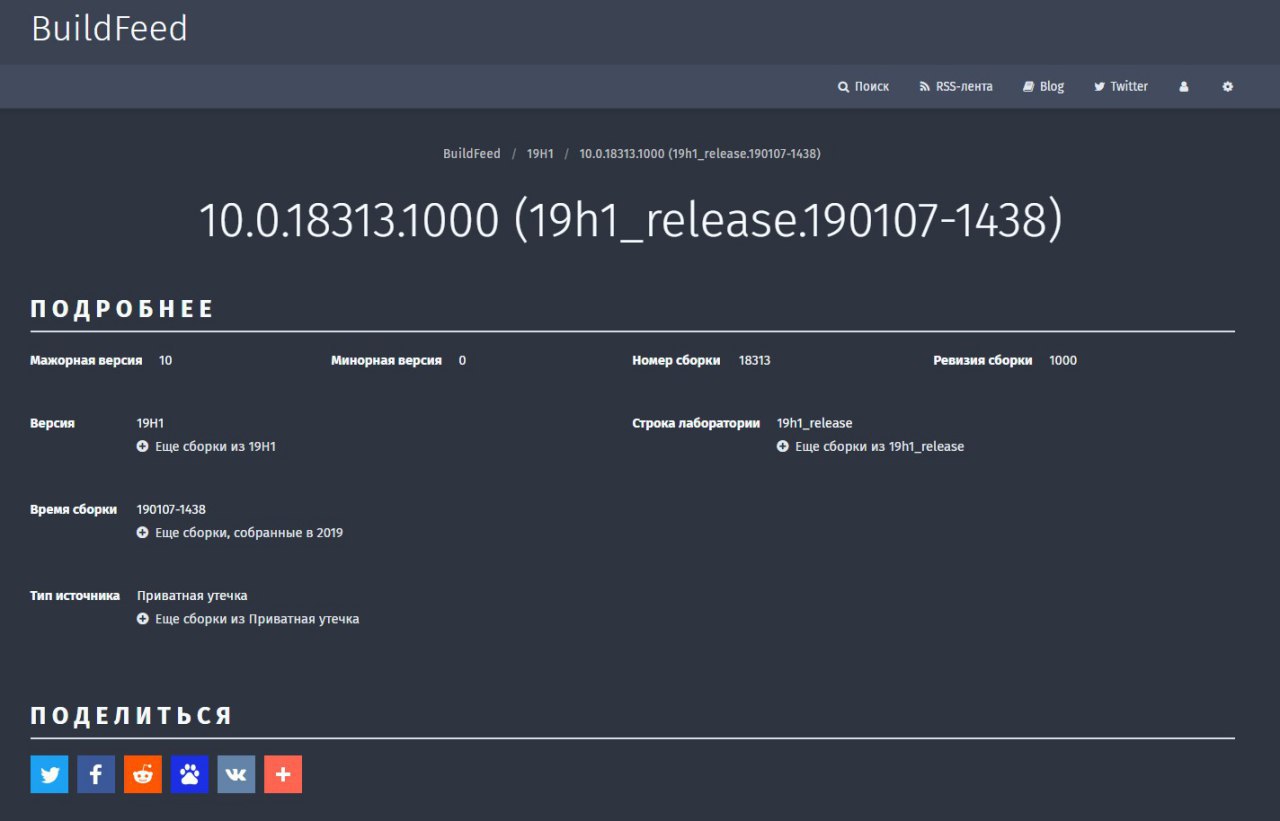Show Еще сборки из 19H1
Screen dimensions: 1280x821
click(206, 447)
